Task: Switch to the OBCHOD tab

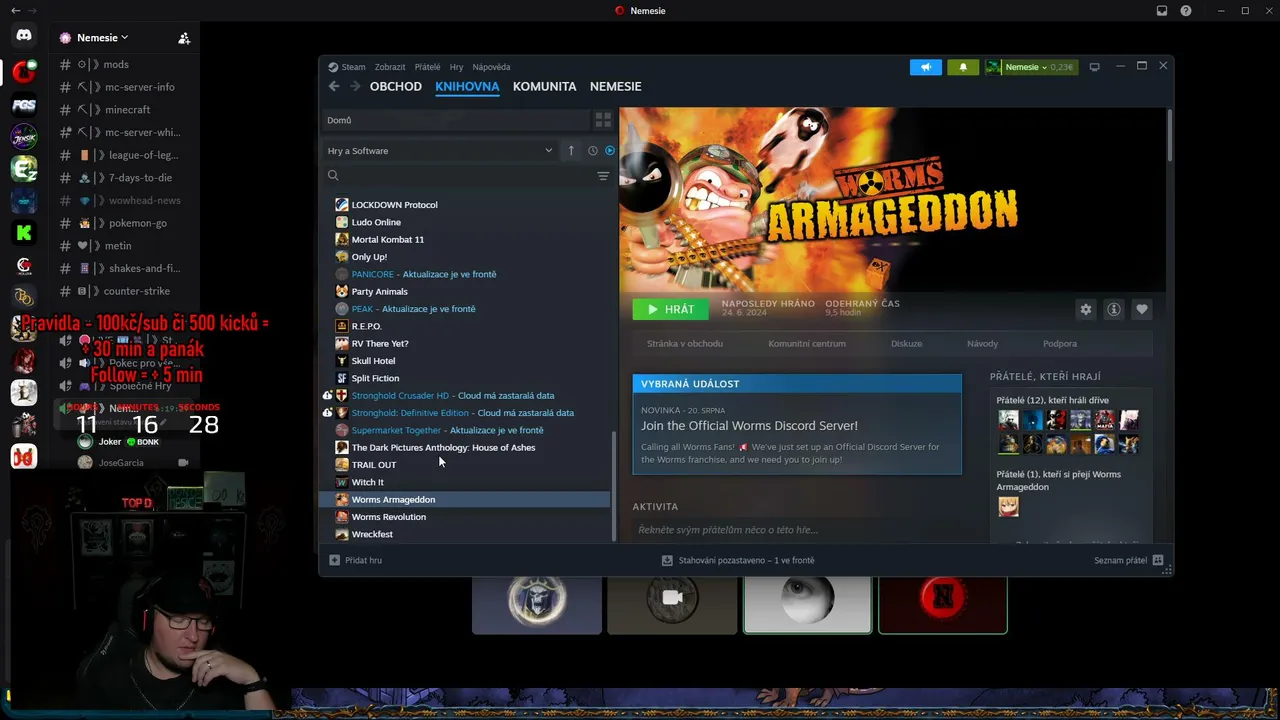Action: tap(396, 86)
